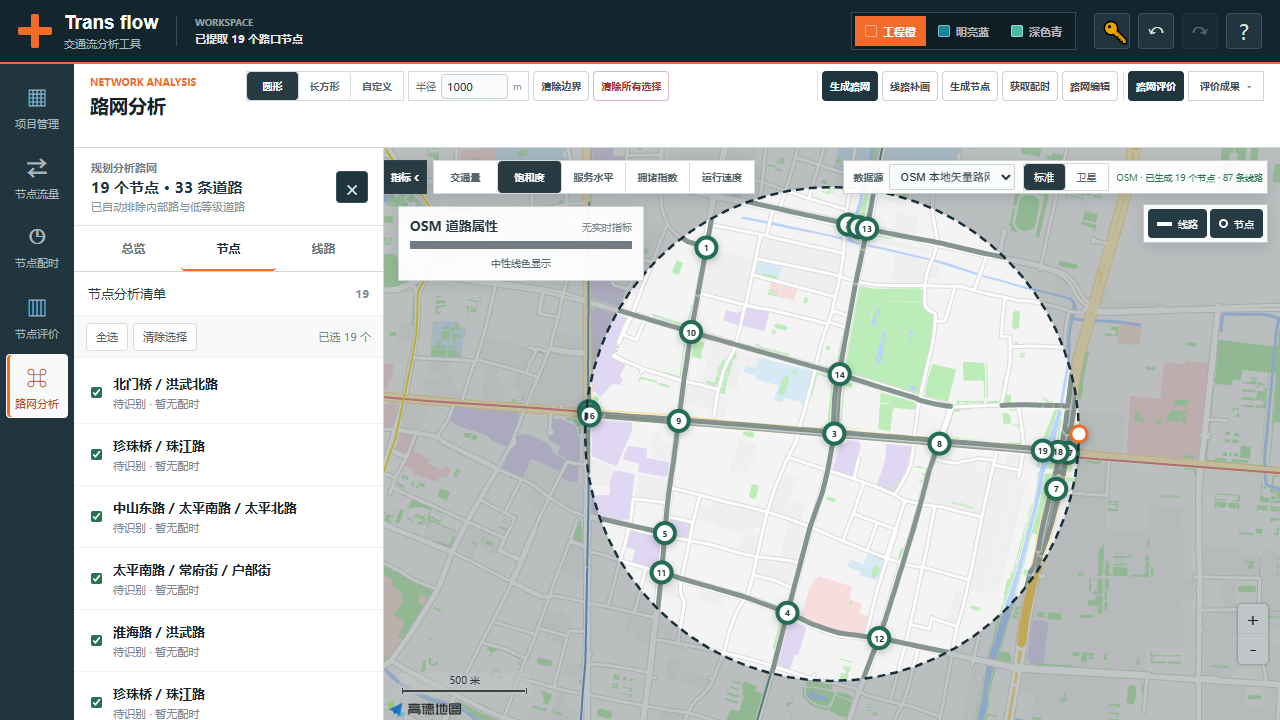
Task: Choose 自定义 selection shape
Action: pos(377,87)
